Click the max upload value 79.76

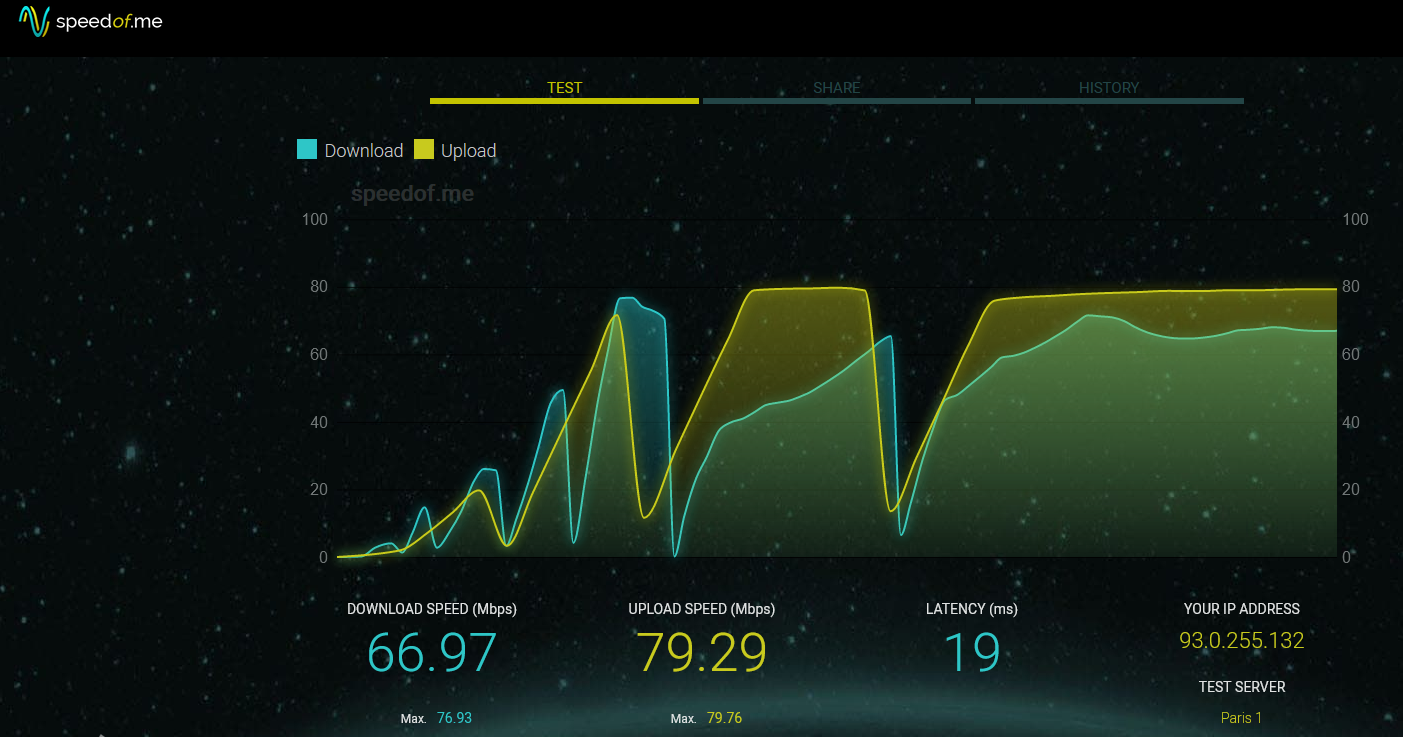tap(724, 718)
